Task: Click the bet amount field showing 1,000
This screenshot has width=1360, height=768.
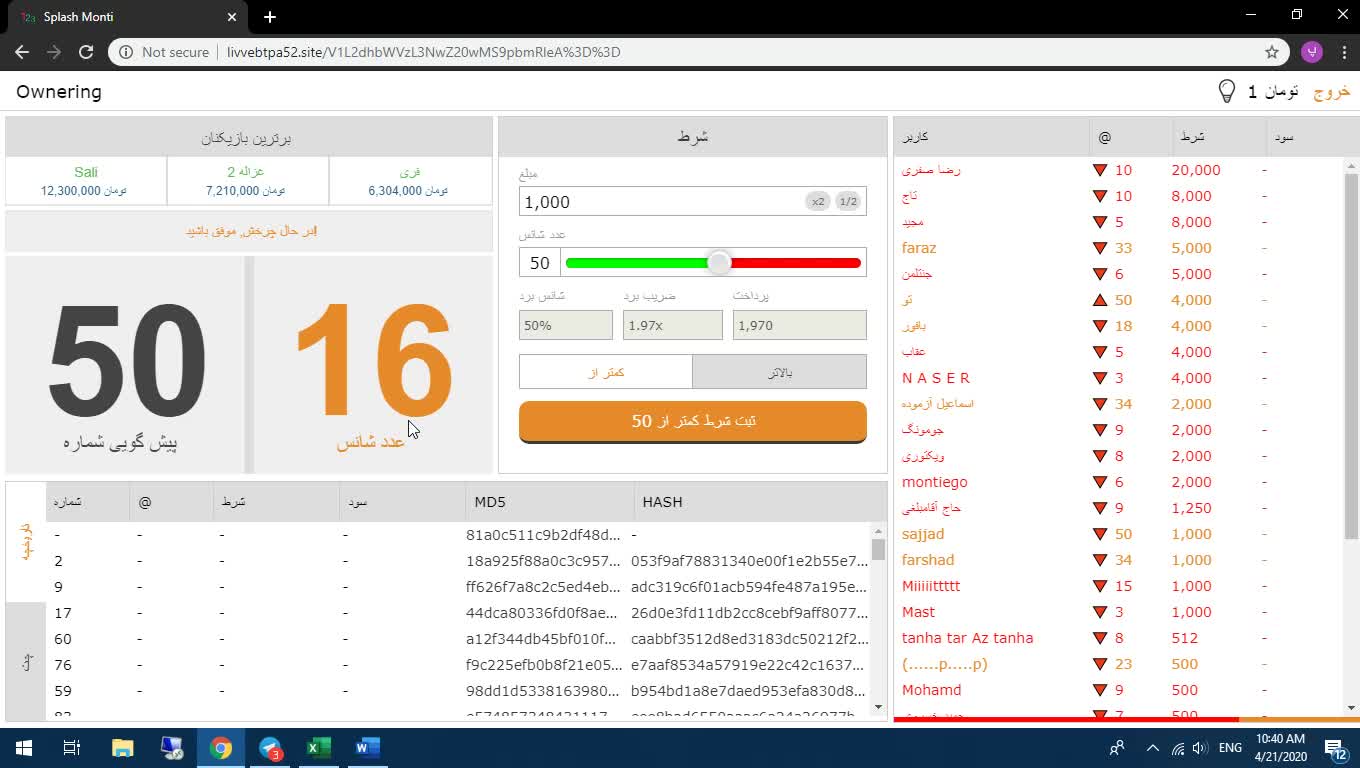Action: pyautogui.click(x=660, y=202)
